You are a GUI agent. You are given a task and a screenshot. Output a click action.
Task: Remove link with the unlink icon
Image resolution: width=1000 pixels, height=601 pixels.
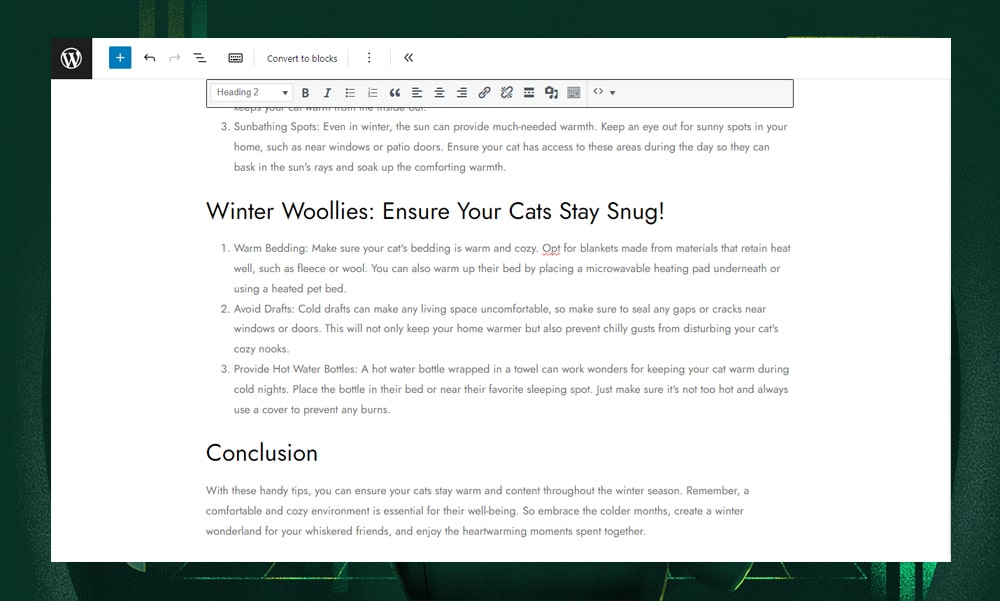point(506,93)
